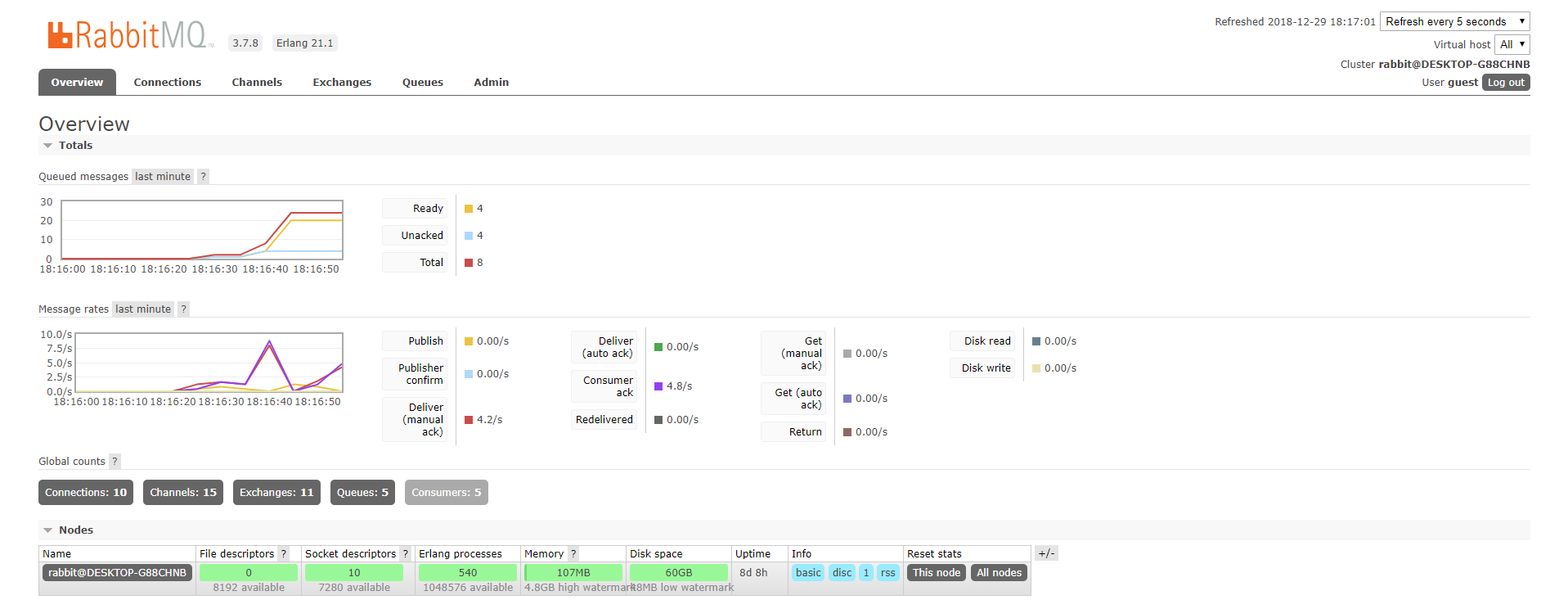Click the Disk read color swatch

[x=1036, y=341]
